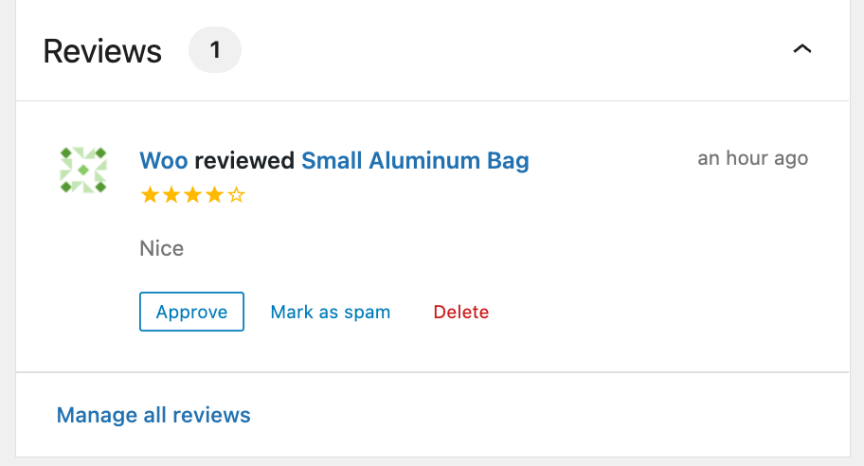This screenshot has width=864, height=466.
Task: Click the first filled rating star
Action: coord(150,195)
